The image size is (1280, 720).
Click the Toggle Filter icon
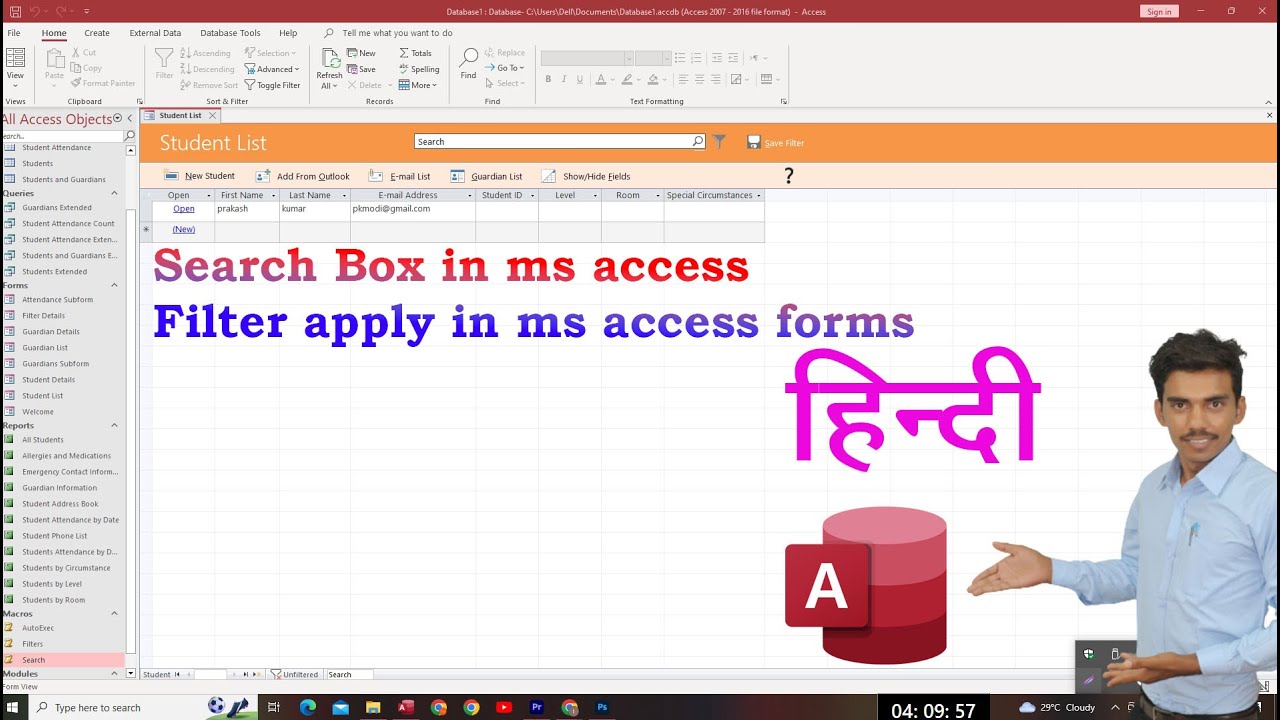pos(250,85)
